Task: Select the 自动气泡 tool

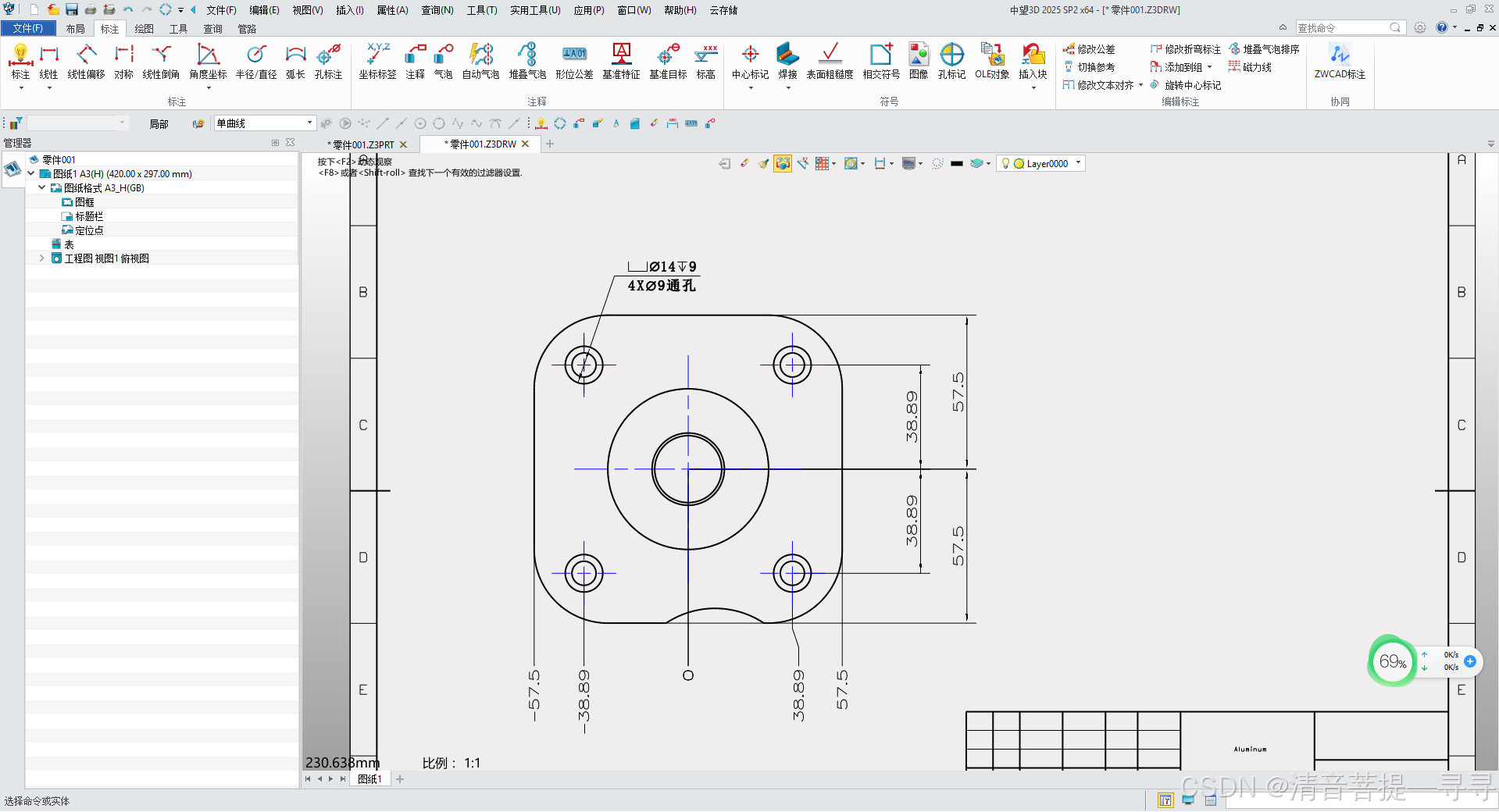Action: pos(480,62)
